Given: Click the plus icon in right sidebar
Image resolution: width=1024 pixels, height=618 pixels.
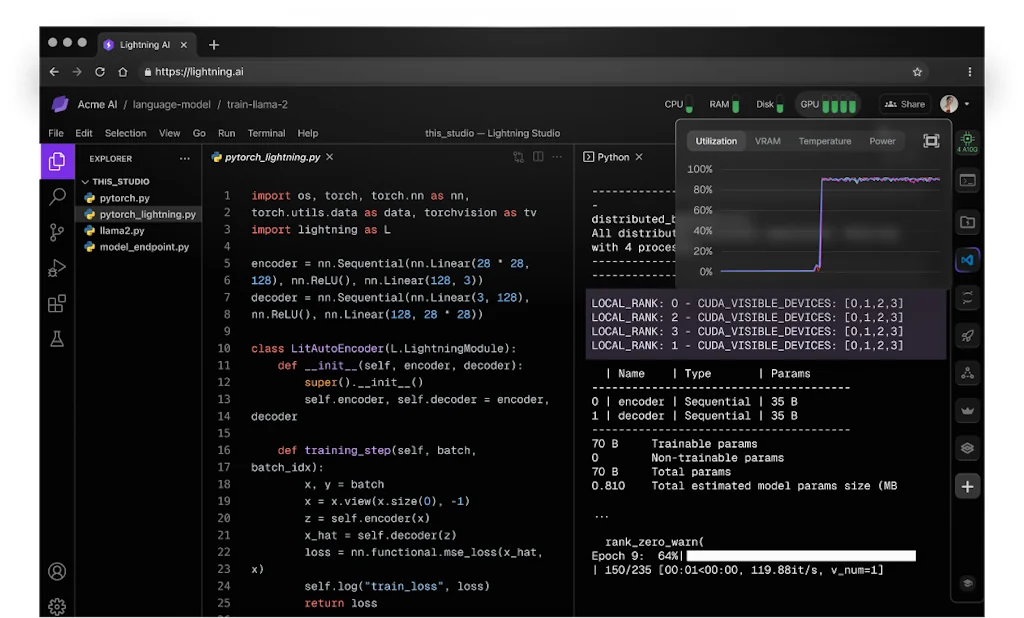Looking at the screenshot, I should point(967,487).
